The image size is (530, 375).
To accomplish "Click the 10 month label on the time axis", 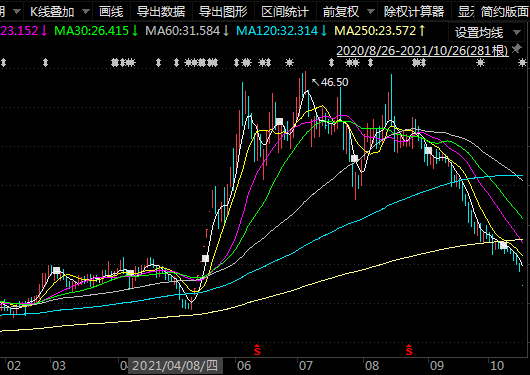I will (x=497, y=366).
